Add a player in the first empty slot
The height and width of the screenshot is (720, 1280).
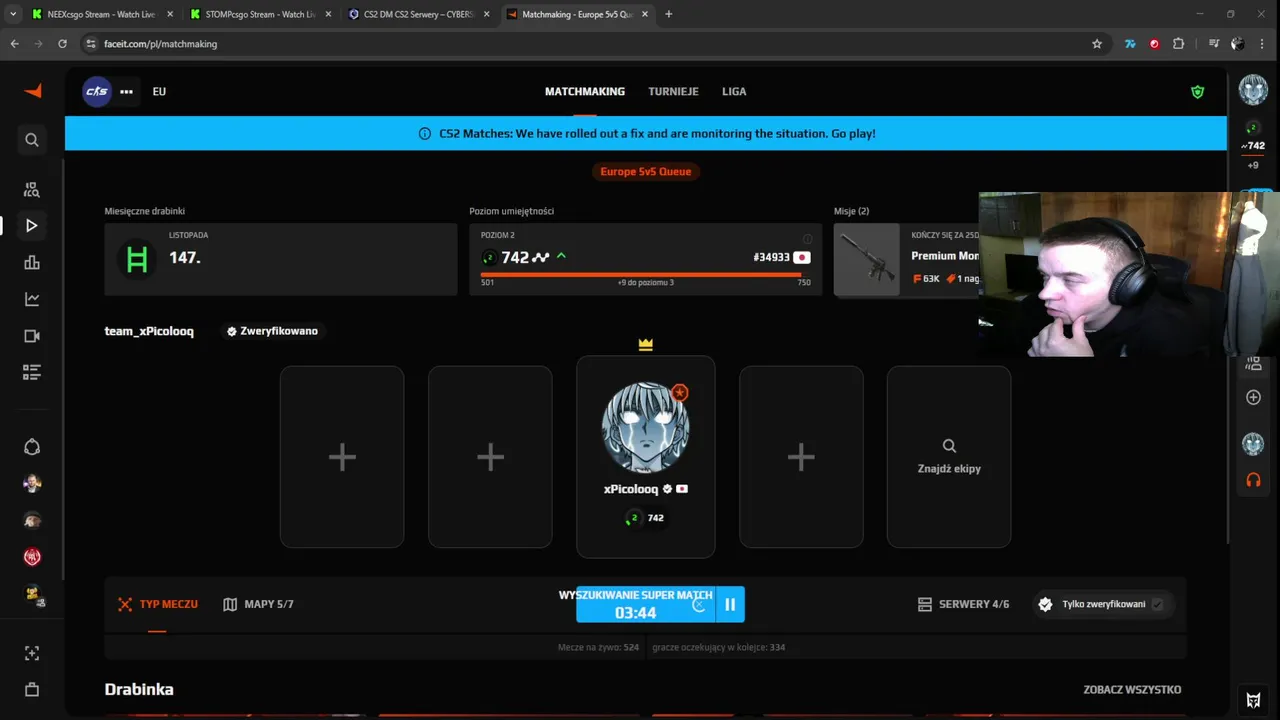(x=342, y=457)
